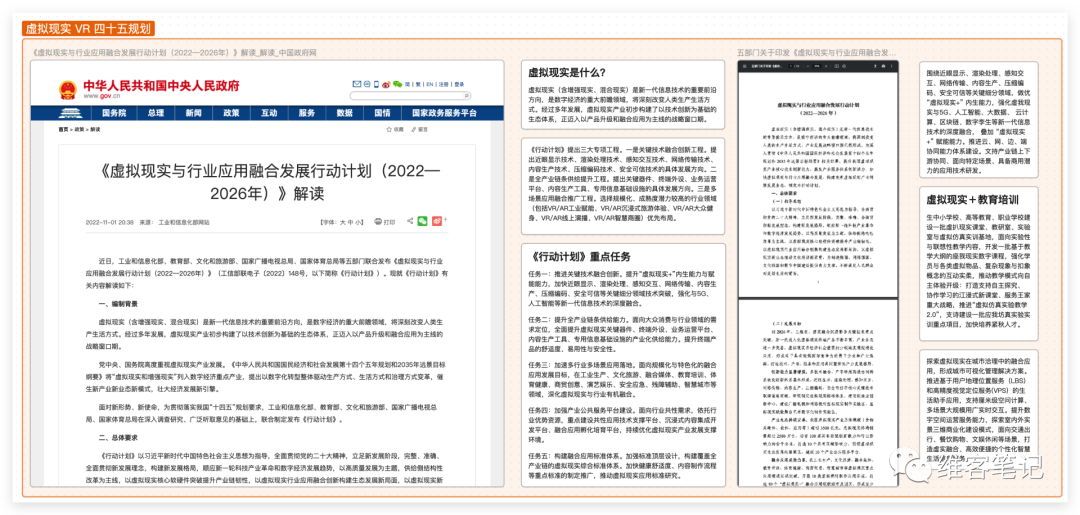Select the note card starting 围绕近眼显示
Image resolution: width=1080 pixels, height=515 pixels.
click(978, 119)
